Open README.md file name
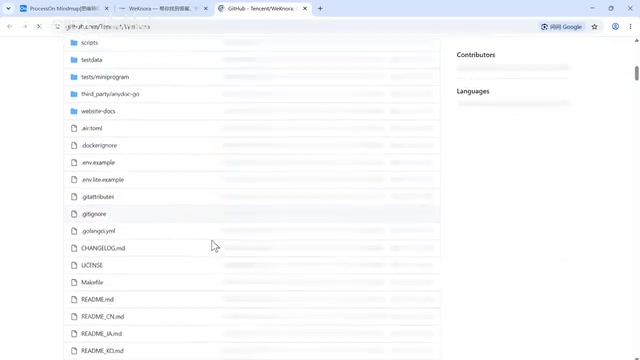 pyautogui.click(x=97, y=300)
